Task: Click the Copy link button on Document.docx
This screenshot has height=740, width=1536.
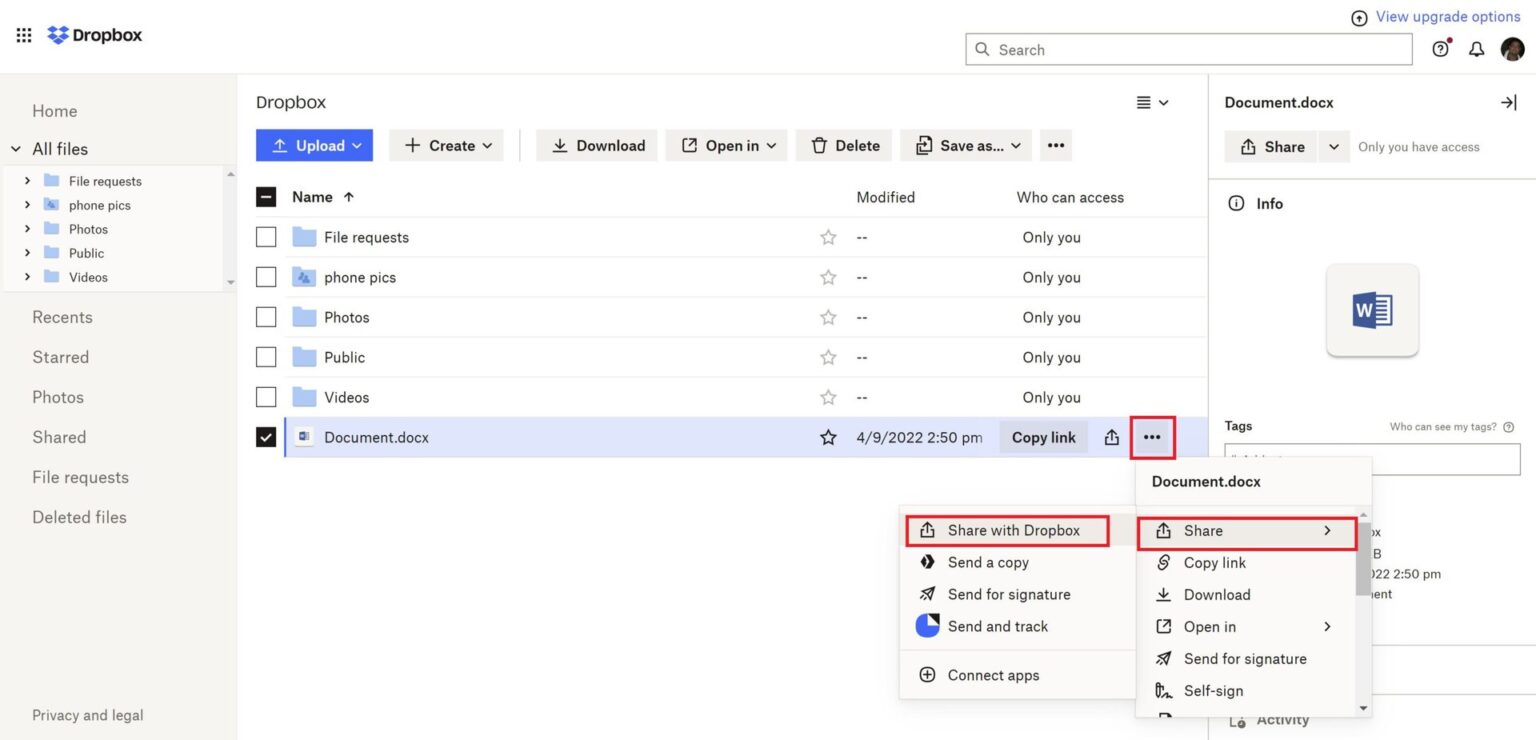Action: tap(1043, 437)
